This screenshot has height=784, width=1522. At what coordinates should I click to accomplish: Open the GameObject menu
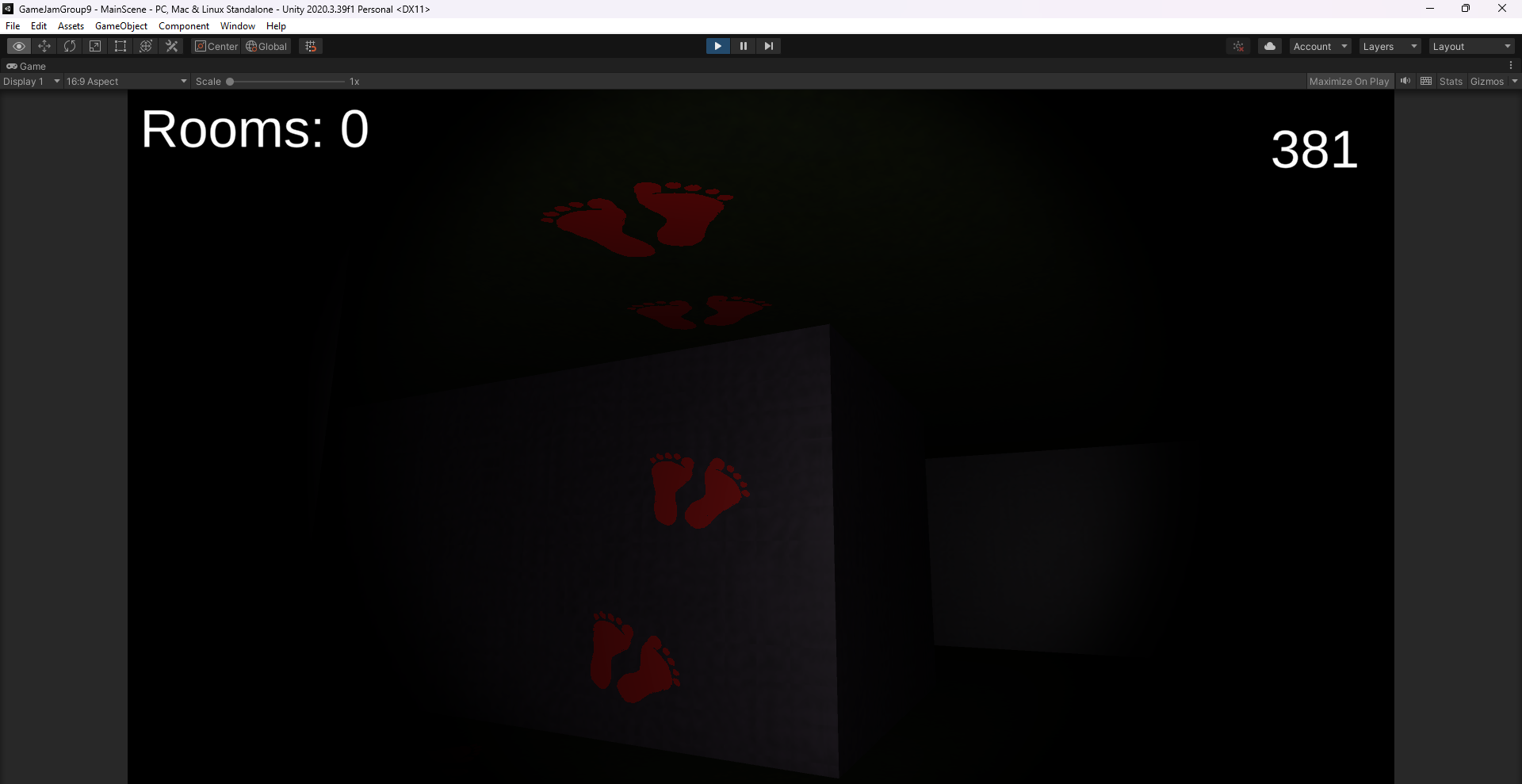(x=120, y=26)
